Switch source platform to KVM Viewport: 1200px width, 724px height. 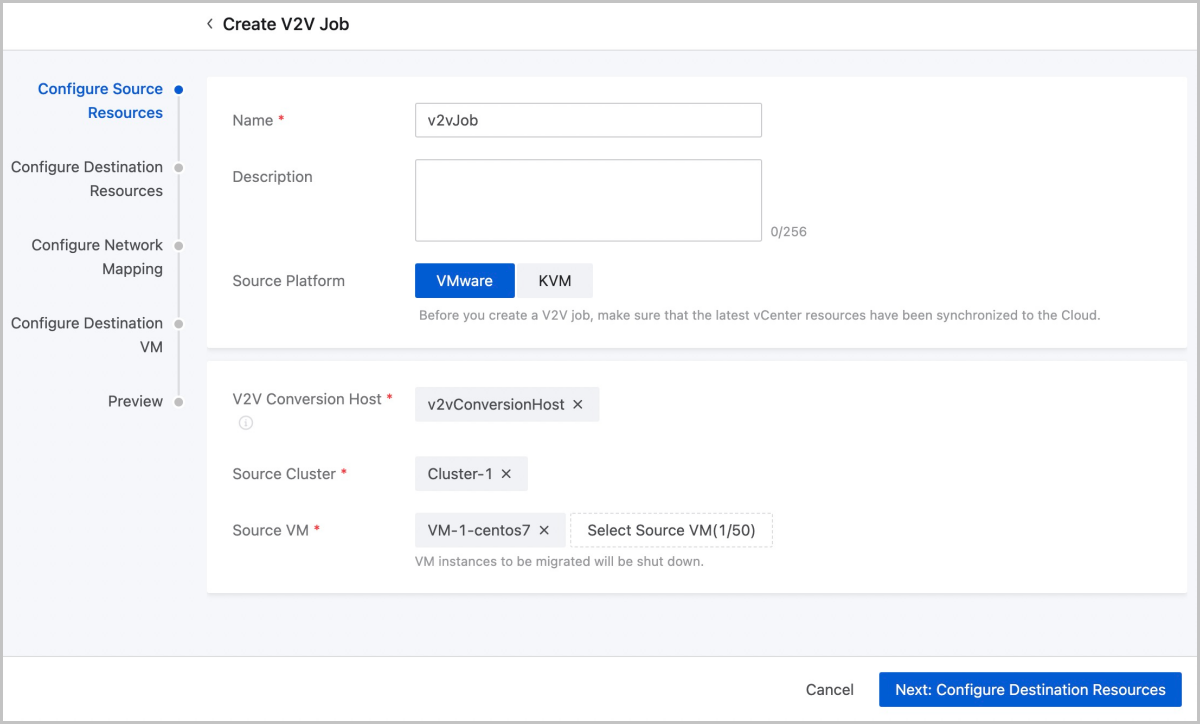(x=554, y=281)
